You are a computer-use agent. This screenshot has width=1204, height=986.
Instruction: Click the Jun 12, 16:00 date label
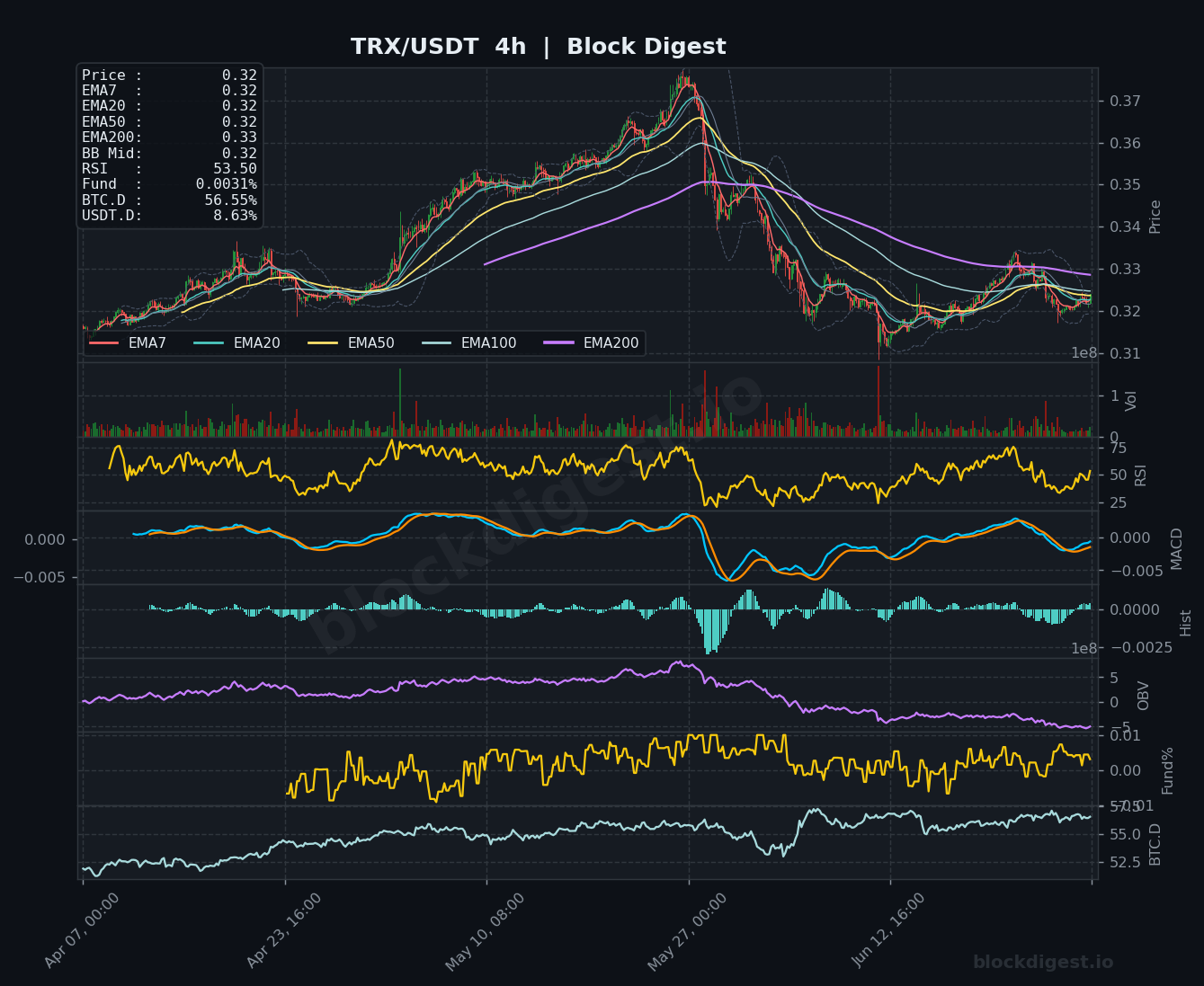coord(889,932)
